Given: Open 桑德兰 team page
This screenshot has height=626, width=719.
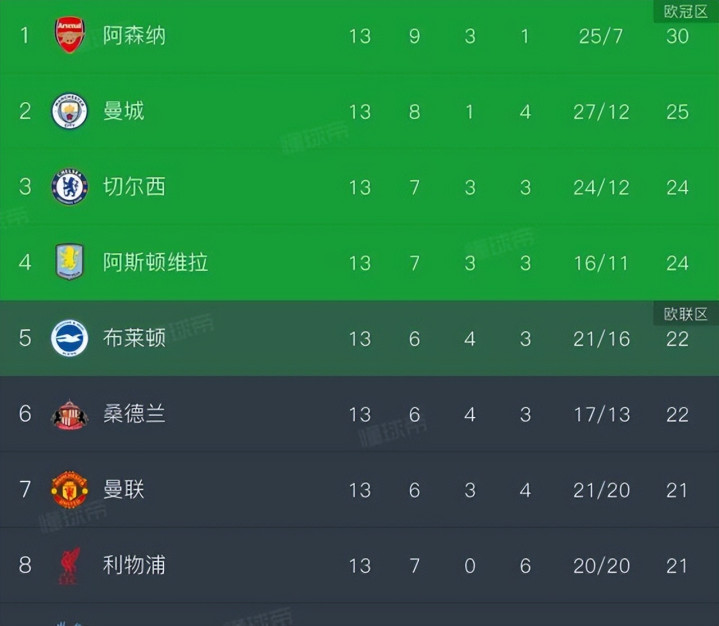Looking at the screenshot, I should pos(134,414).
